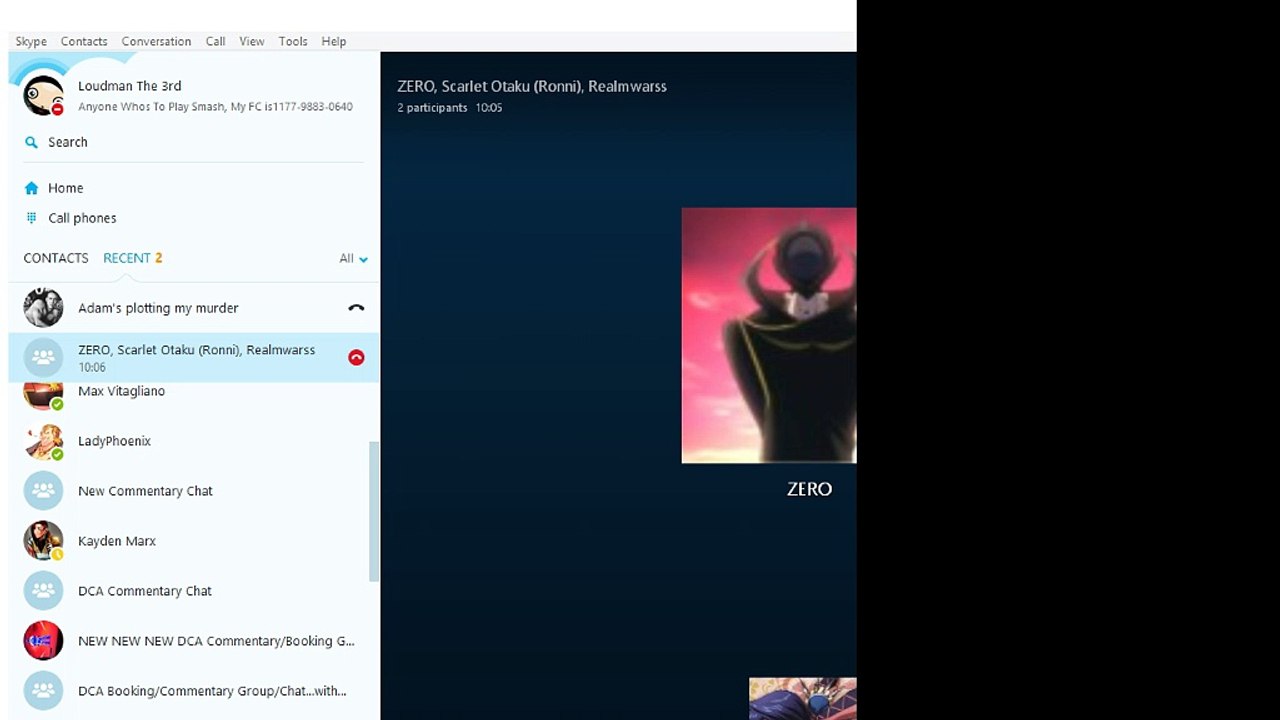Click the 2 participants label
Viewport: 1280px width, 720px height.
432,108
